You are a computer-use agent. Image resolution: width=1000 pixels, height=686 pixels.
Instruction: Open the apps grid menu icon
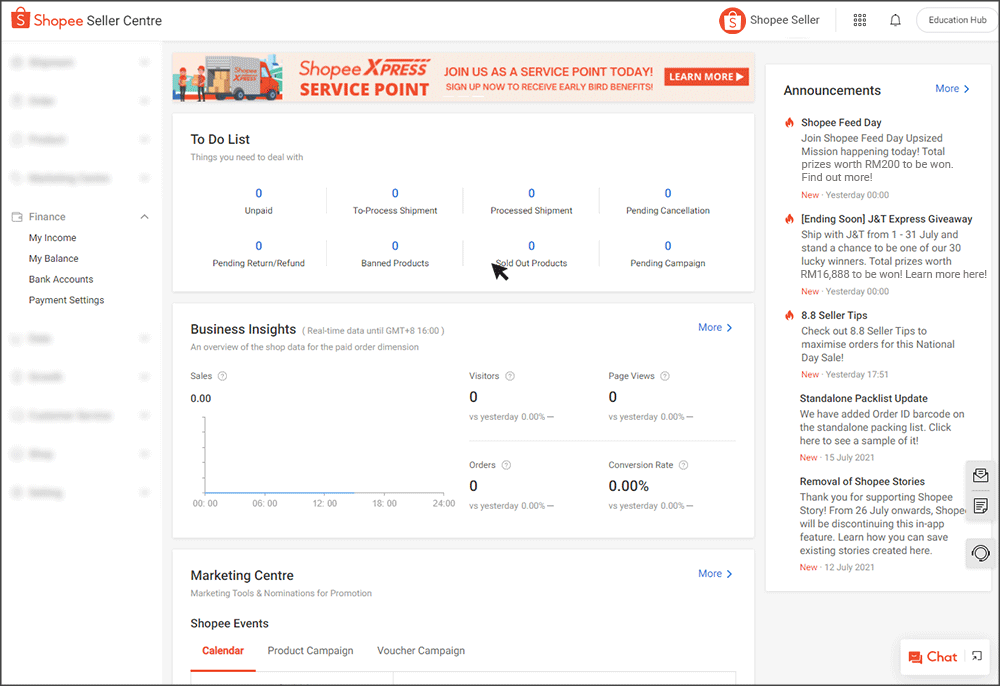click(x=859, y=20)
